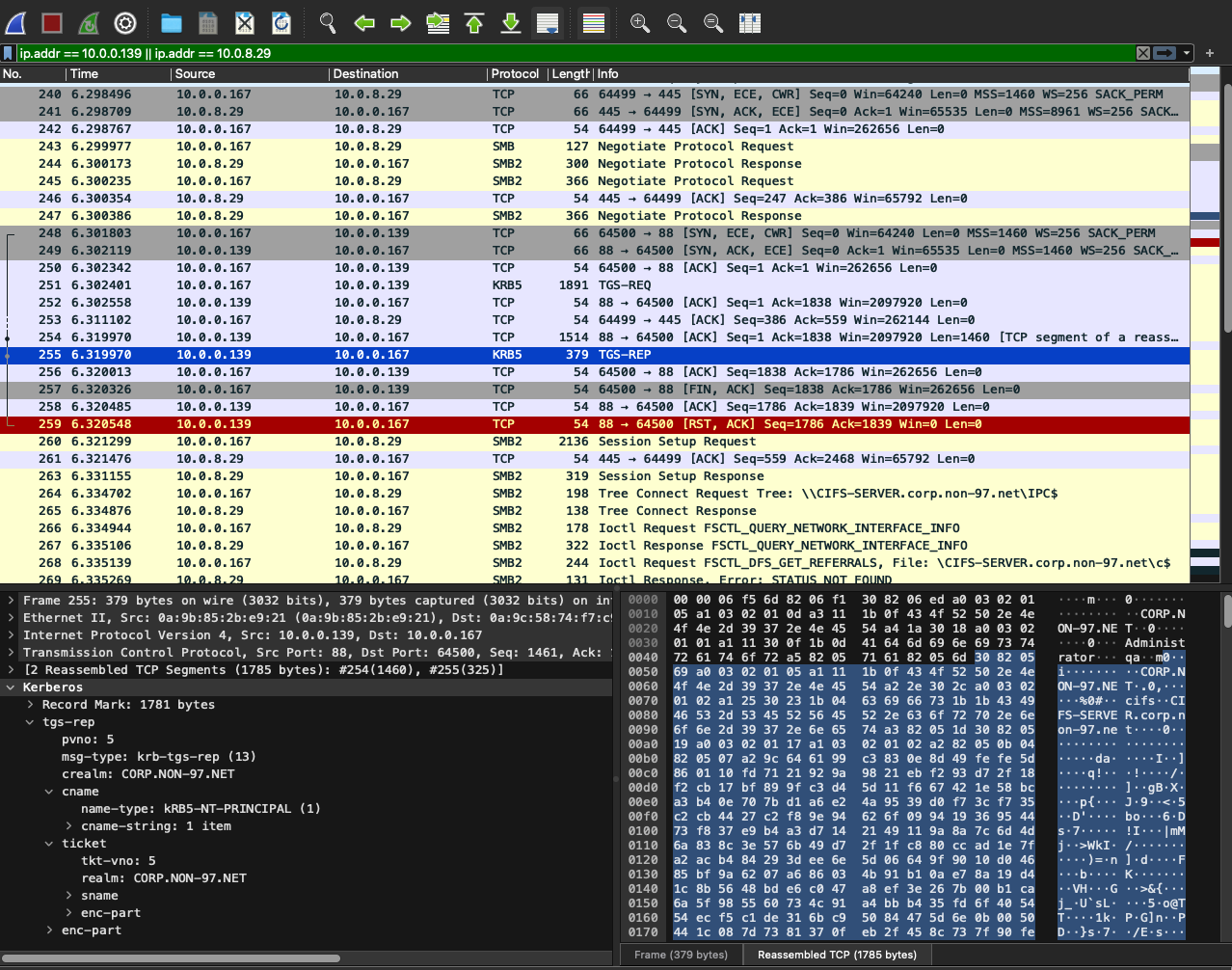Expand the sname node
The image size is (1232, 970).
(68, 896)
